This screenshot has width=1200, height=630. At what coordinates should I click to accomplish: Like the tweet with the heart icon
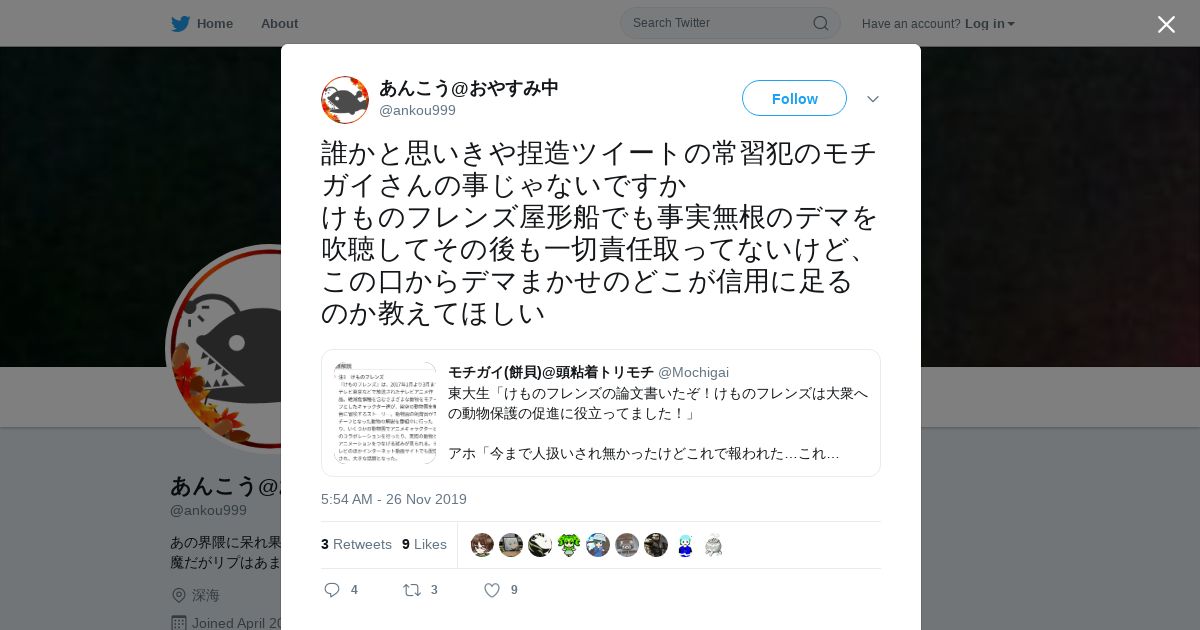[x=491, y=590]
